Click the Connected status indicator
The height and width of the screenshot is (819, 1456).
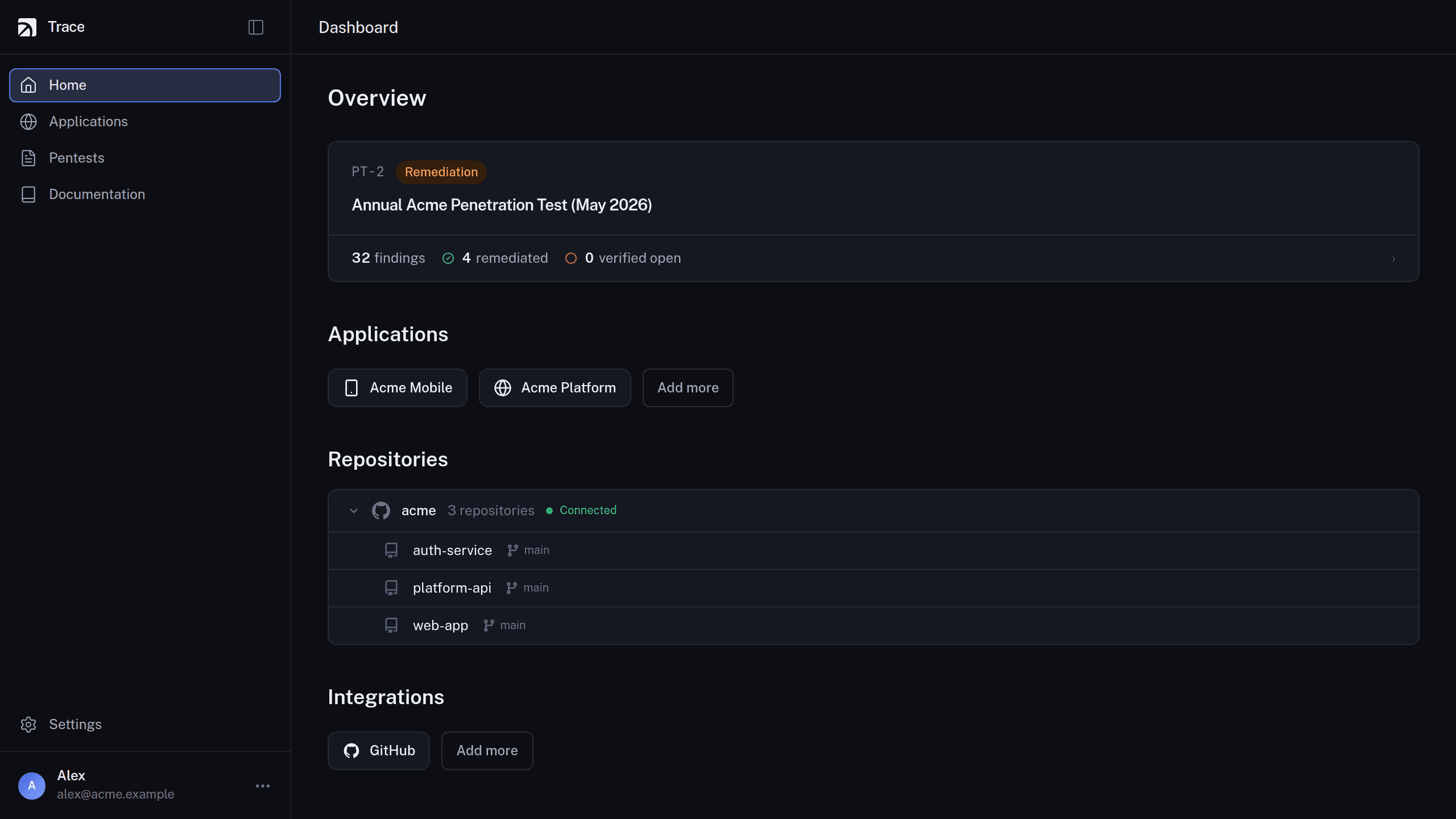point(581,511)
